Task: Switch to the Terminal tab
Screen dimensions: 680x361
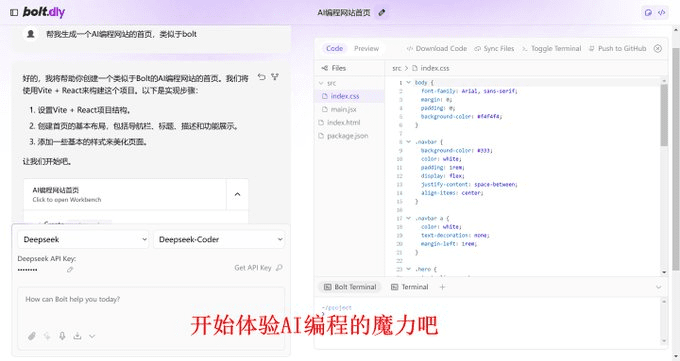Action: pyautogui.click(x=409, y=287)
